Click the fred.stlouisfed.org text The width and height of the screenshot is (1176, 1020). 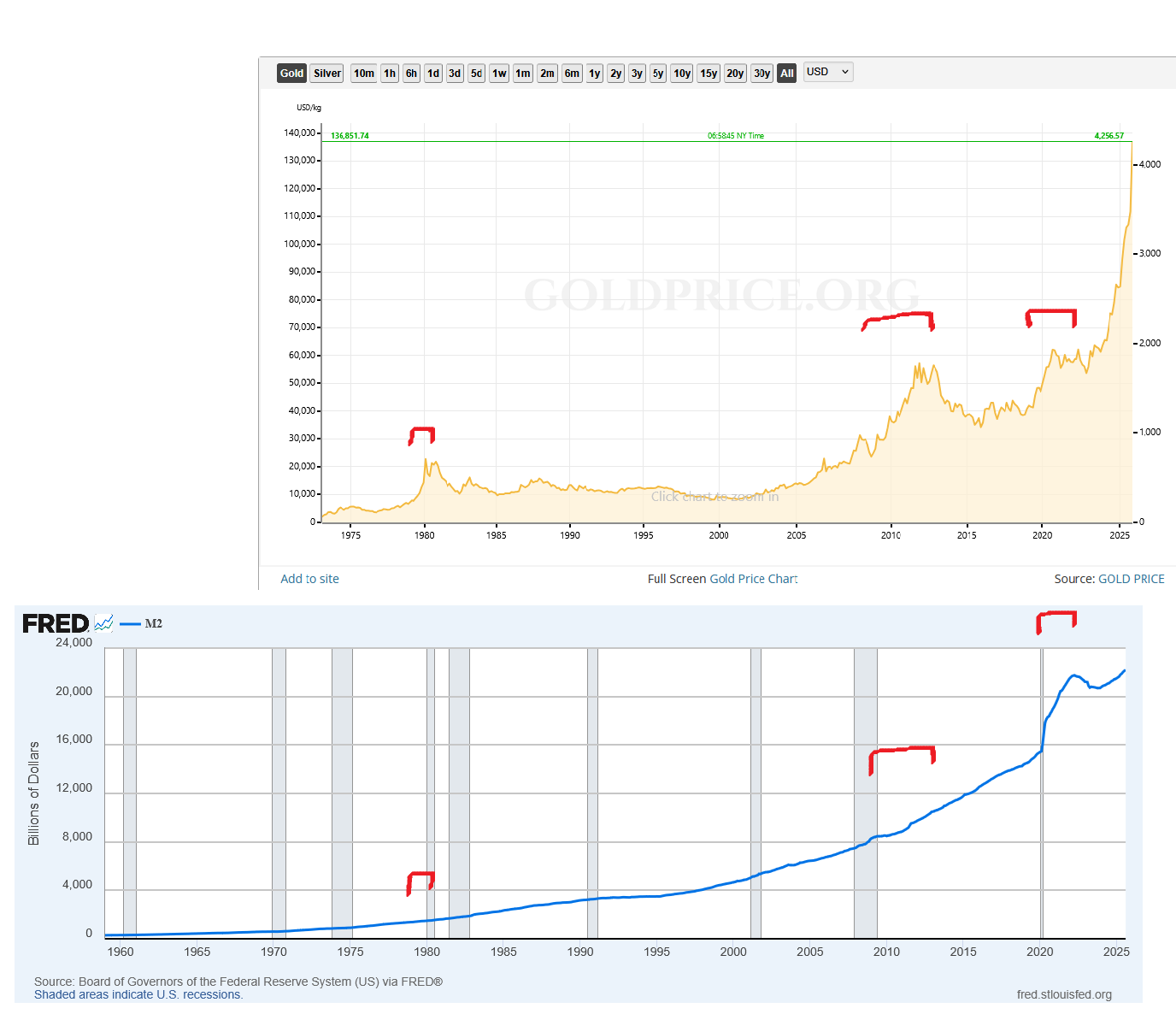coord(1064,994)
